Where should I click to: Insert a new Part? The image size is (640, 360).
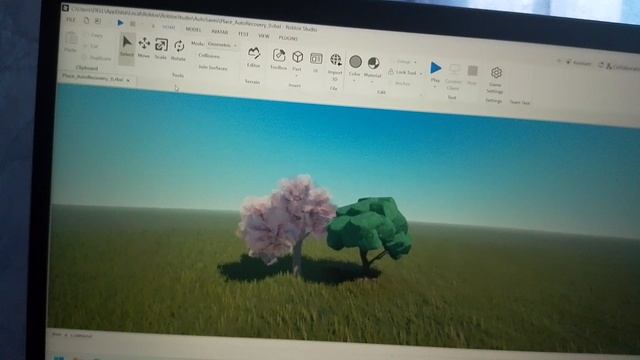pyautogui.click(x=298, y=60)
